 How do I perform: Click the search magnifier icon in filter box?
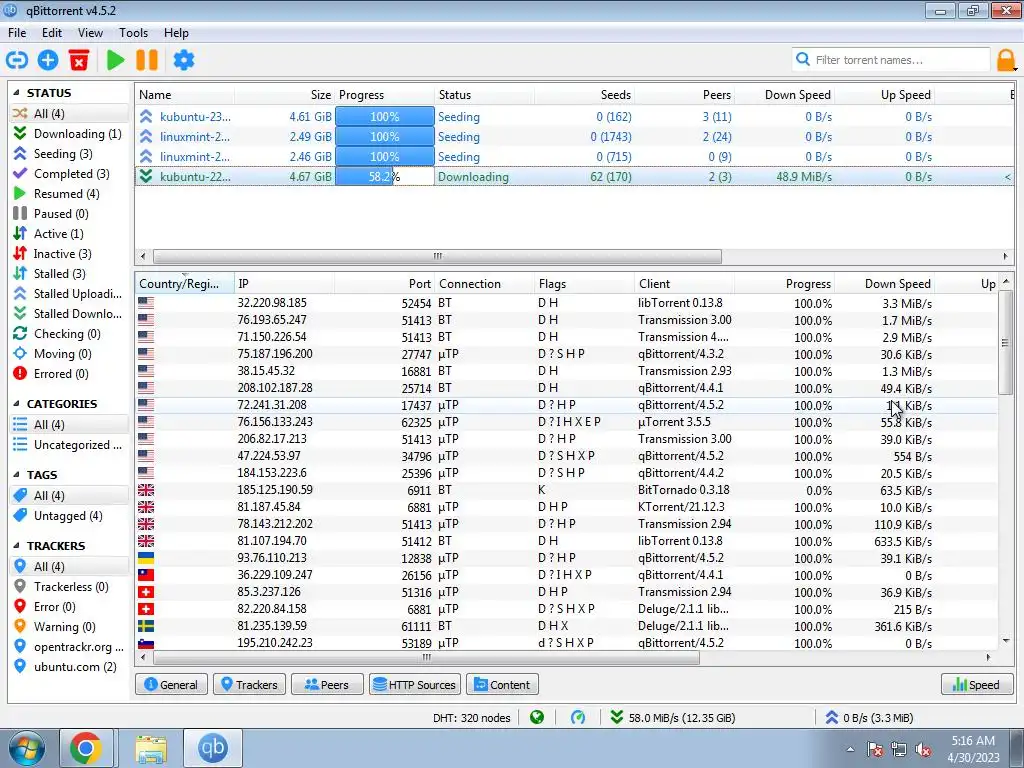click(x=803, y=59)
